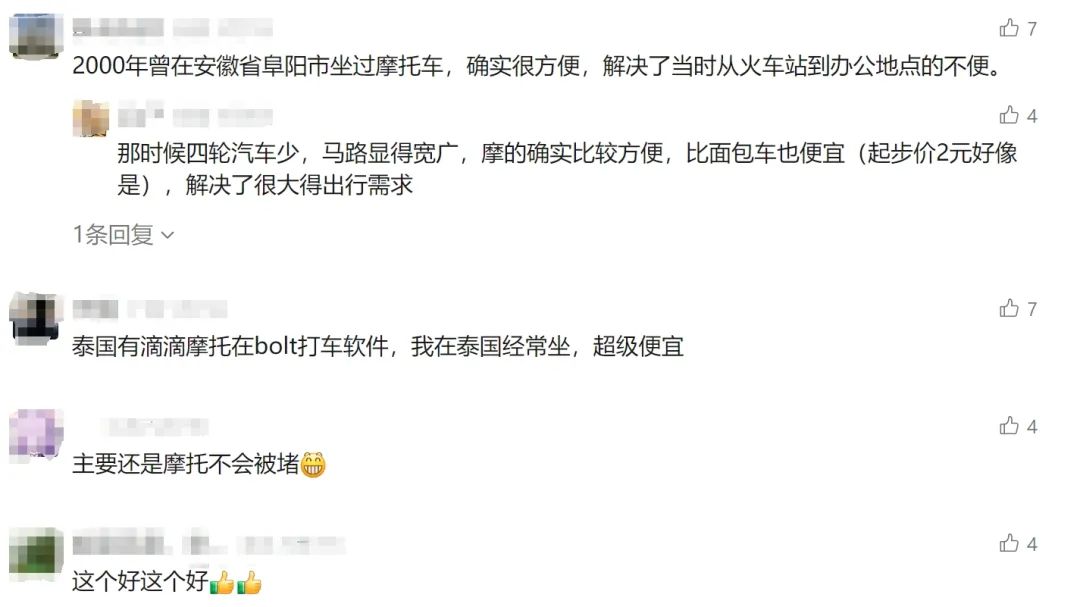Open the green avatar of last commenter
This screenshot has width=1080, height=607.
click(x=36, y=553)
